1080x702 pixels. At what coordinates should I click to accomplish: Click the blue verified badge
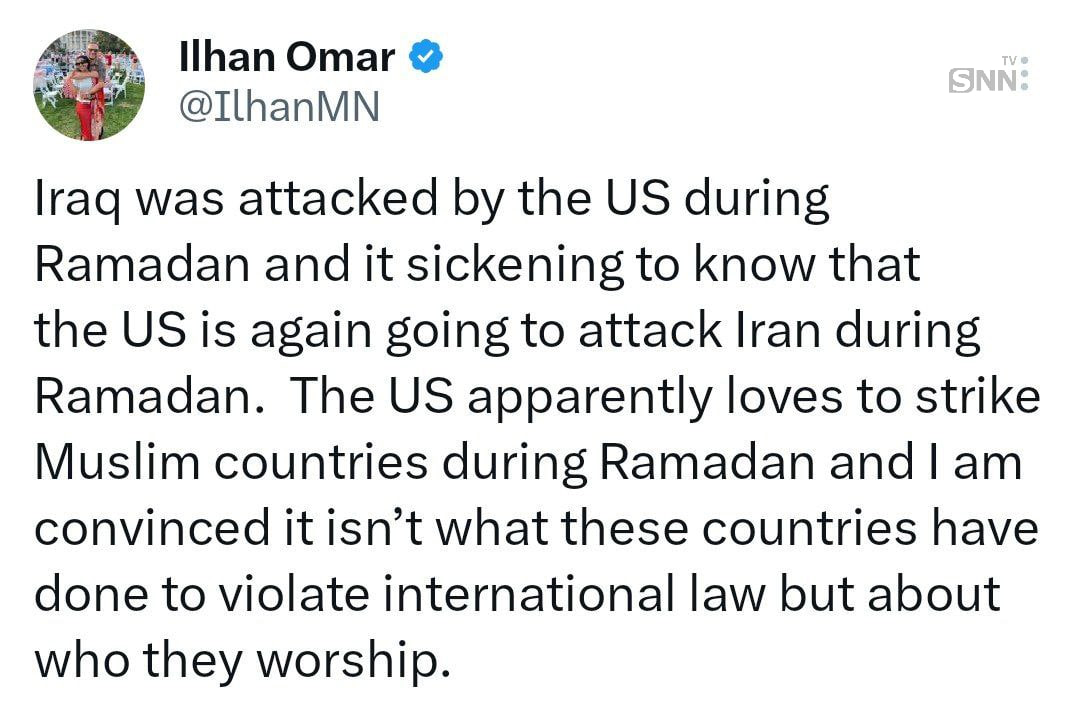click(x=428, y=58)
